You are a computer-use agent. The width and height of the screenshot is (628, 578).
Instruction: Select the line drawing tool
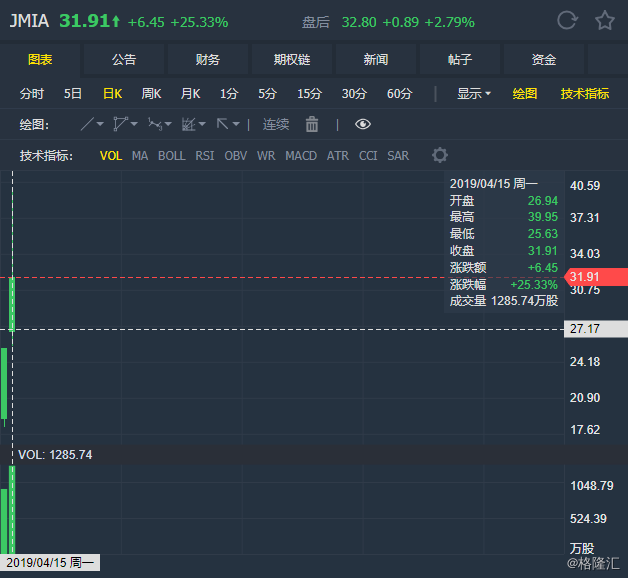87,124
